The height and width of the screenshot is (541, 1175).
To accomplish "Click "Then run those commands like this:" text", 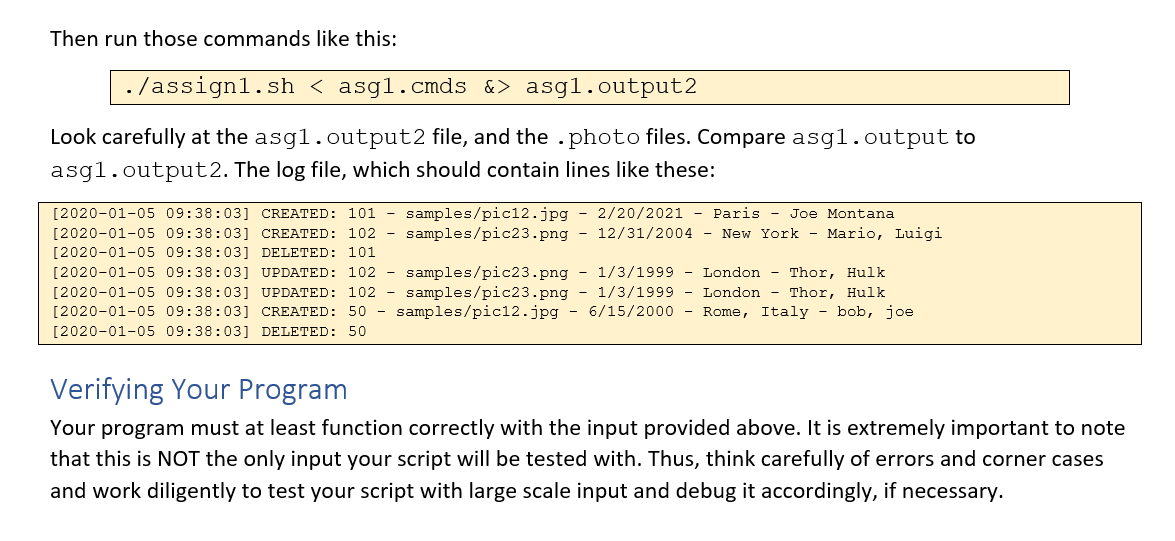I will [x=223, y=38].
